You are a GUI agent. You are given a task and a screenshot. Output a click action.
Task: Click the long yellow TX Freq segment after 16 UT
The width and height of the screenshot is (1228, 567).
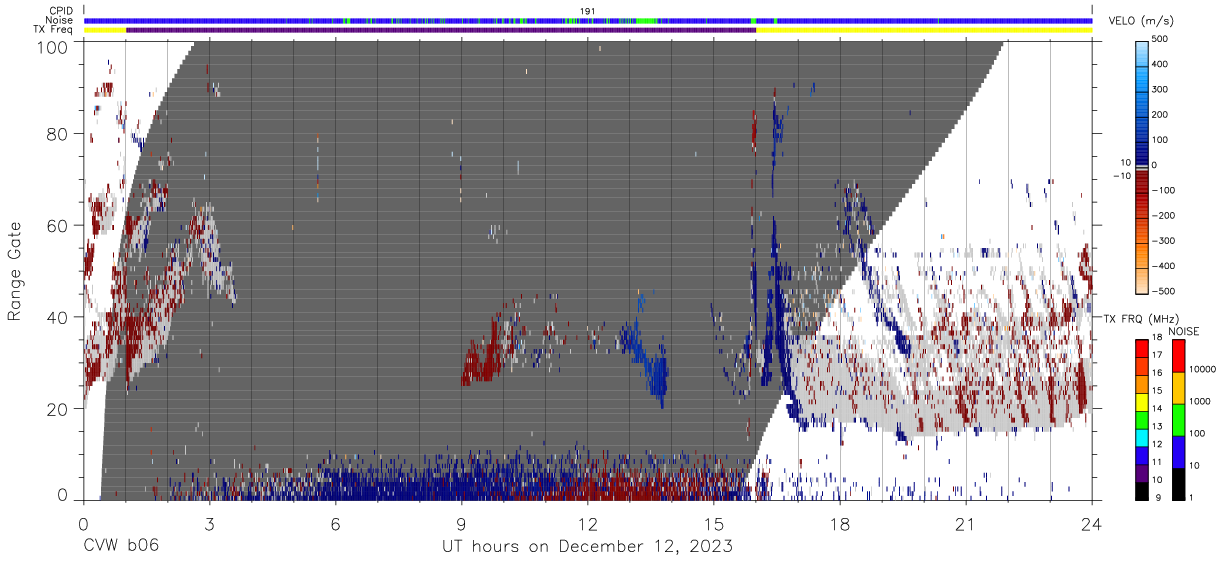tap(924, 30)
